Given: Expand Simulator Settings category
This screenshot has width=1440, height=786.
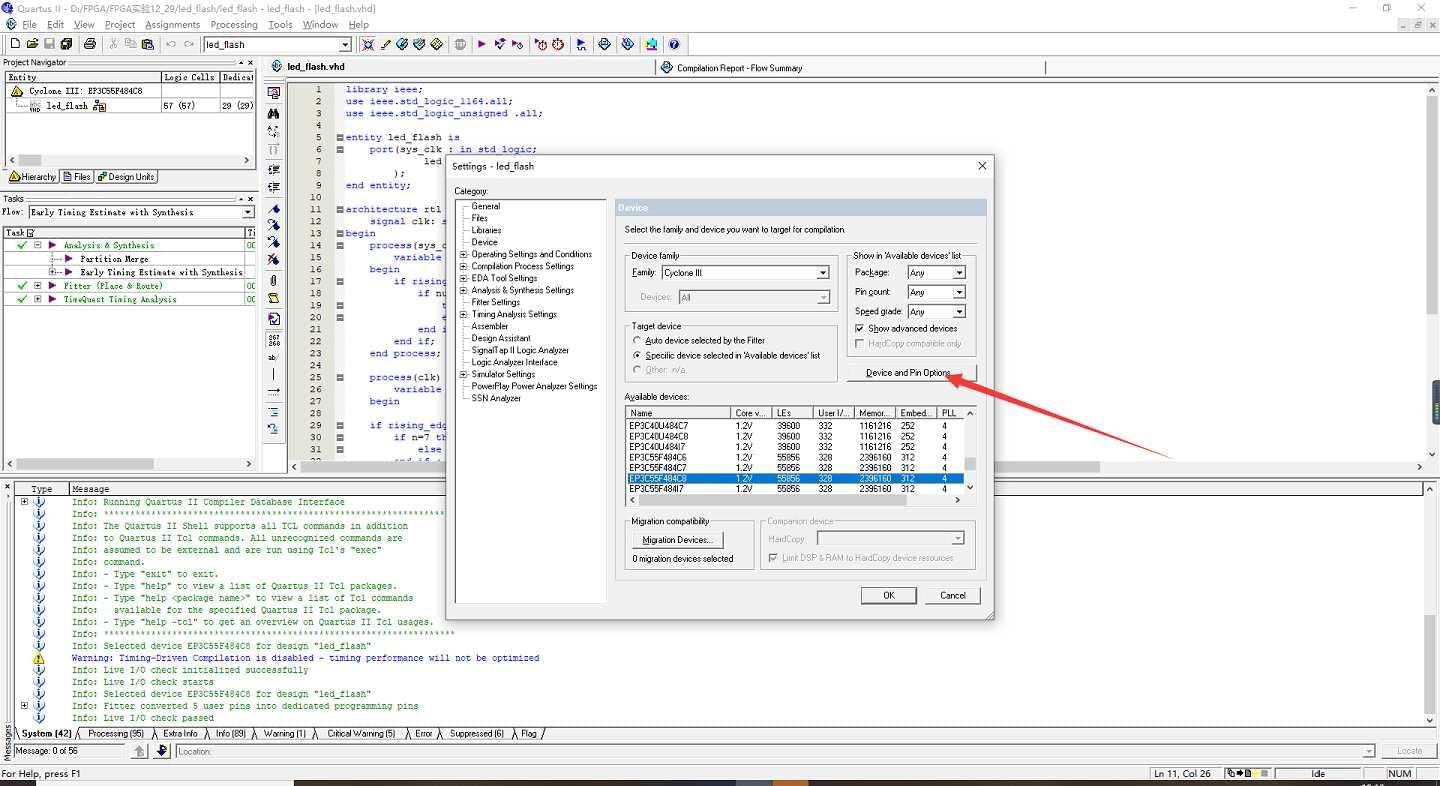Looking at the screenshot, I should 464,374.
